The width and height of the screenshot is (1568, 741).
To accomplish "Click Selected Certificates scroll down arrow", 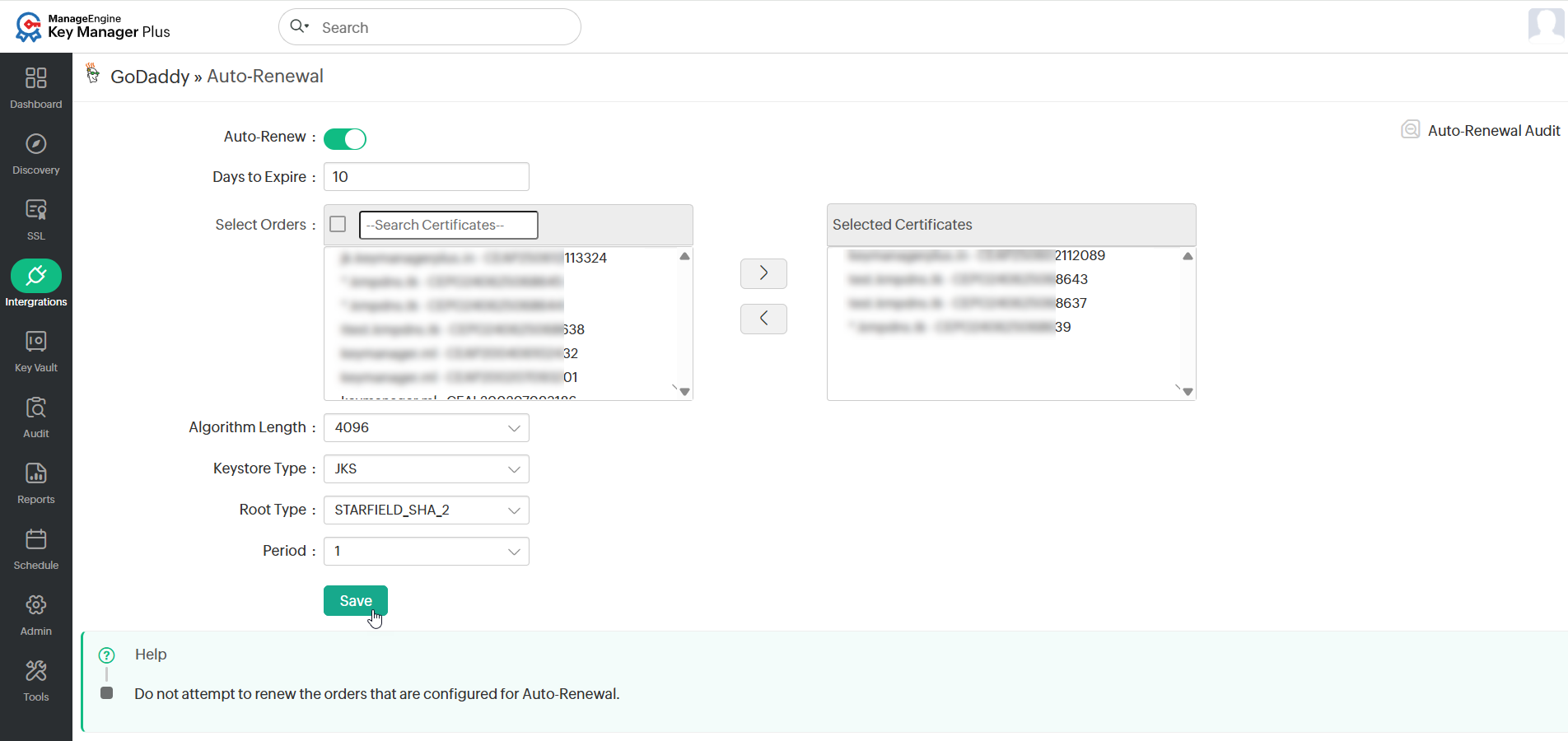I will click(x=1188, y=392).
